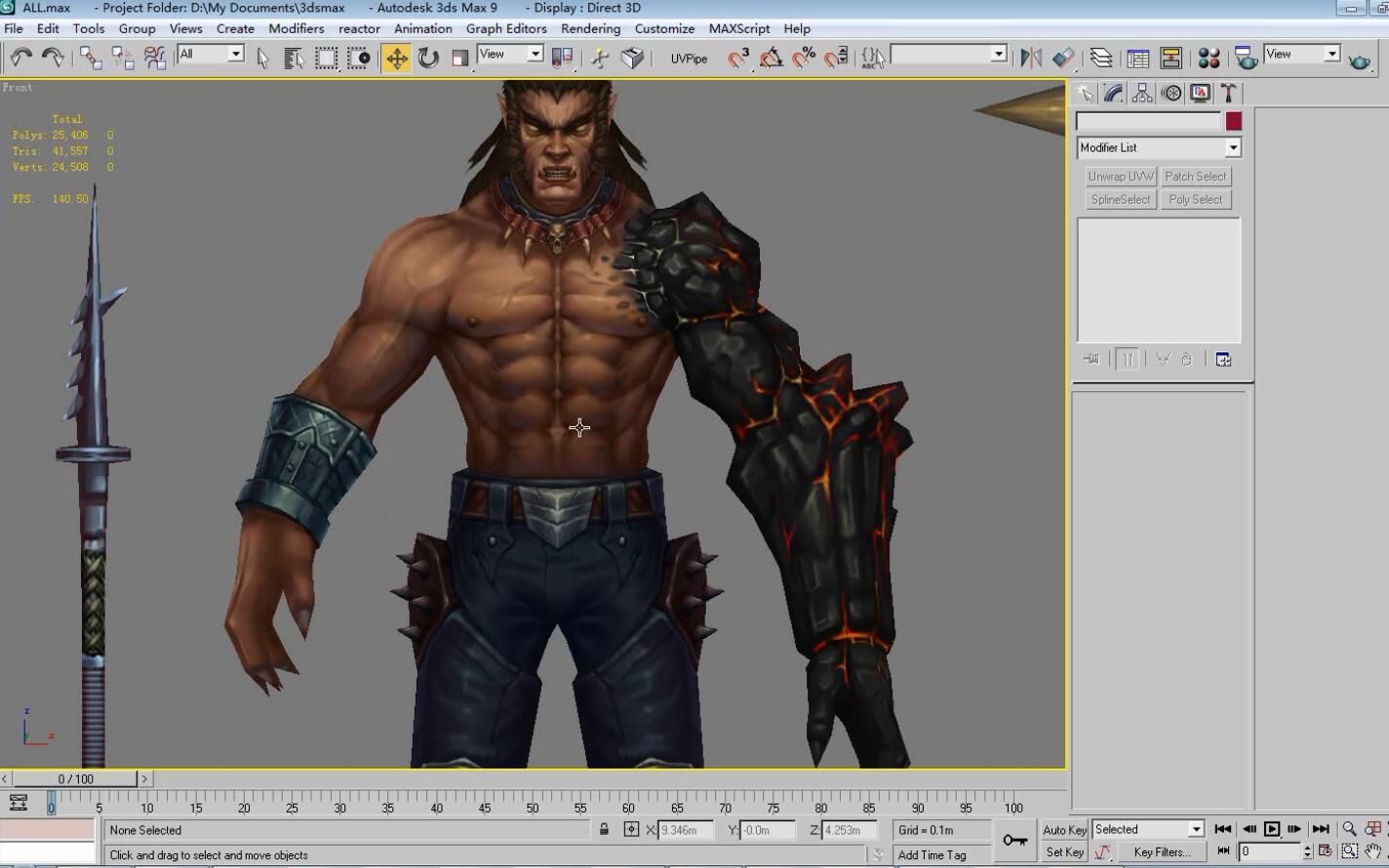This screenshot has height=868, width=1389.
Task: Click the Undo arrow icon
Action: pos(20,59)
